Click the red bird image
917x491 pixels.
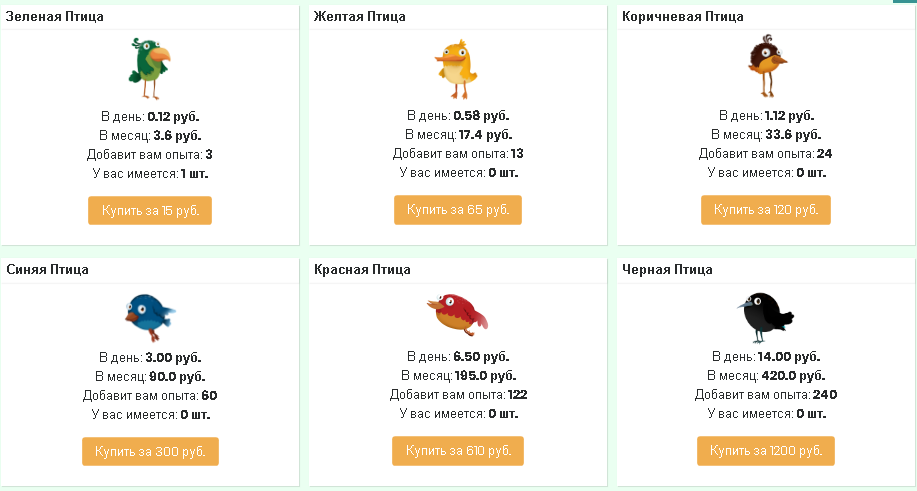(457, 316)
